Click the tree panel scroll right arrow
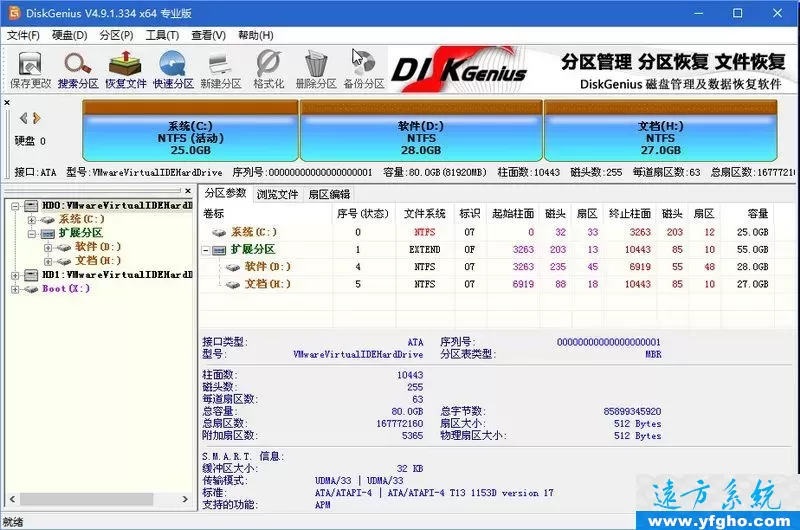This screenshot has width=800, height=530. (186, 499)
